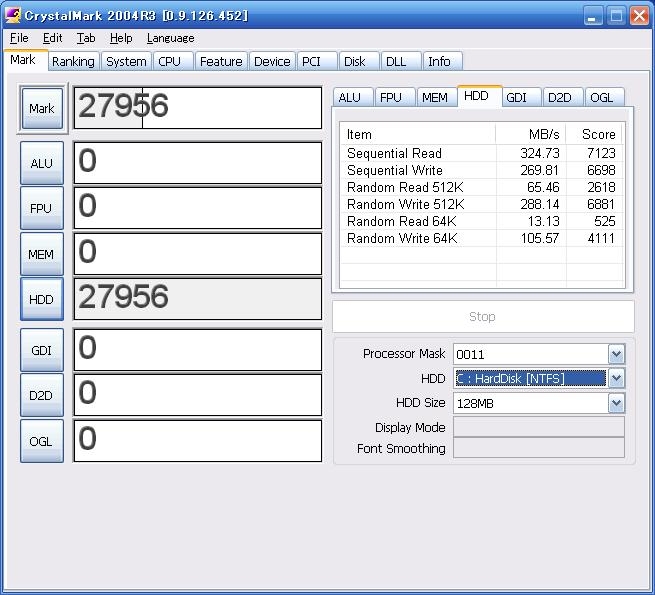
Task: Click the Font Smoothing field
Action: pyautogui.click(x=539, y=448)
